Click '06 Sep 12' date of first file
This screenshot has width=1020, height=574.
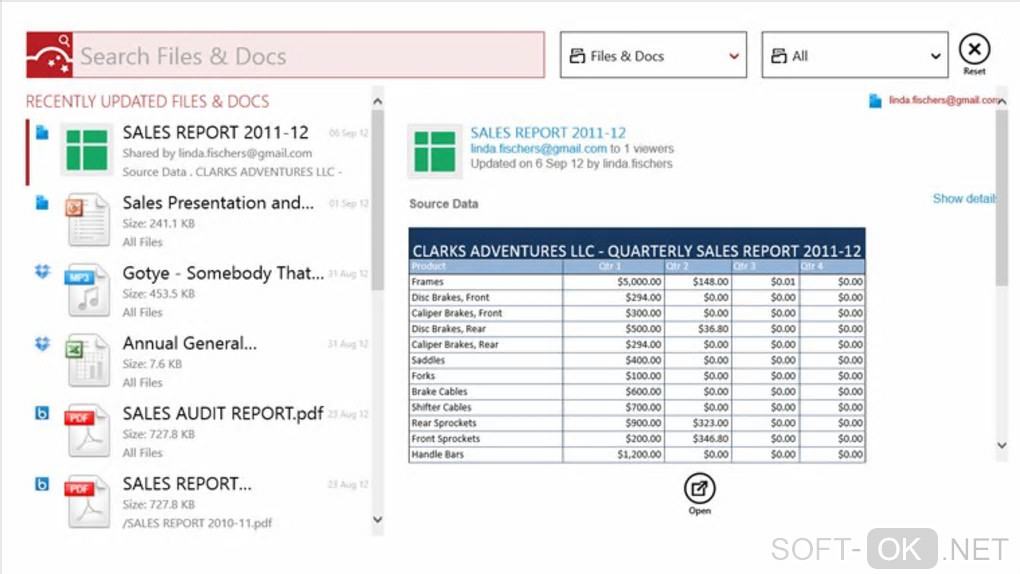point(348,133)
